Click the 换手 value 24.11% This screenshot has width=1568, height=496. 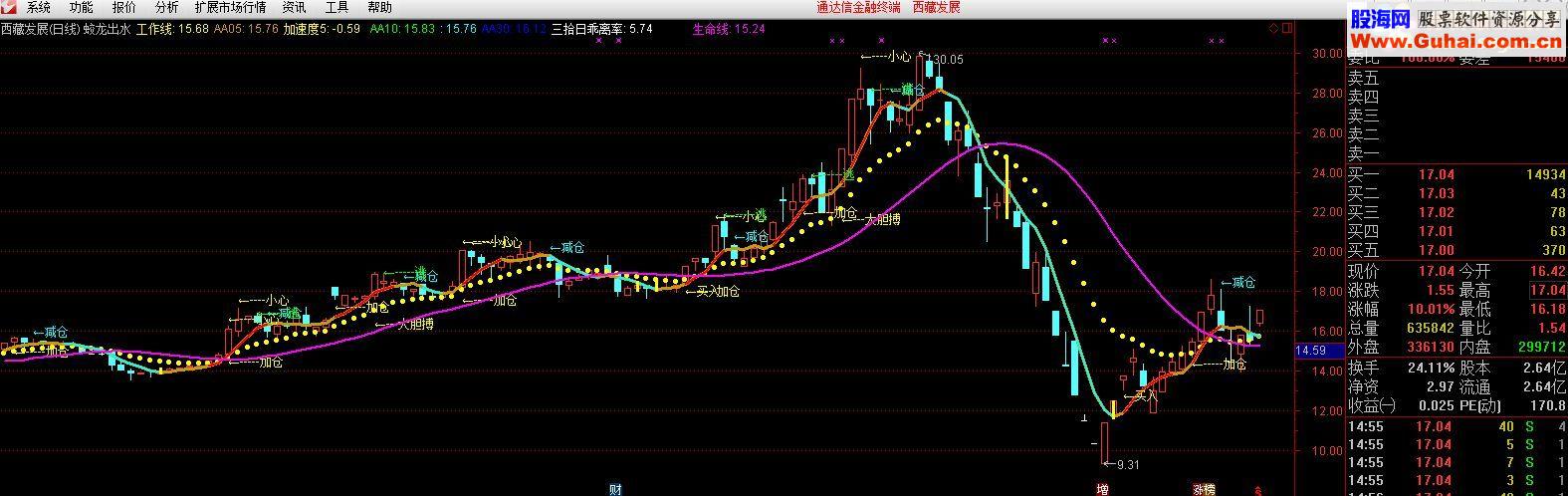[1432, 368]
